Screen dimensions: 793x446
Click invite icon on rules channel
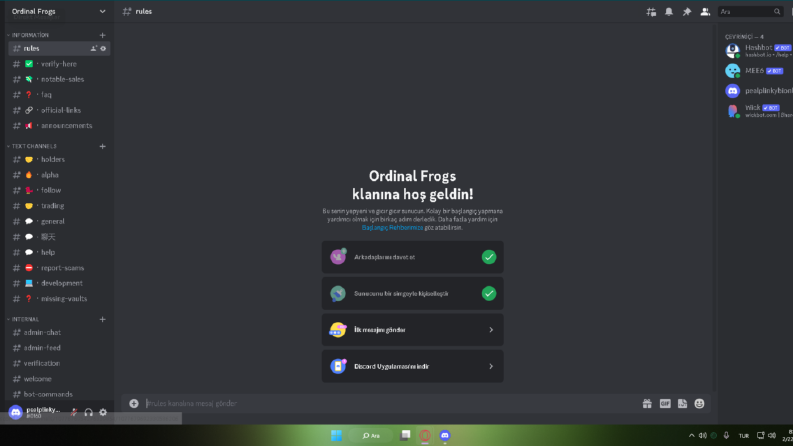click(x=94, y=49)
